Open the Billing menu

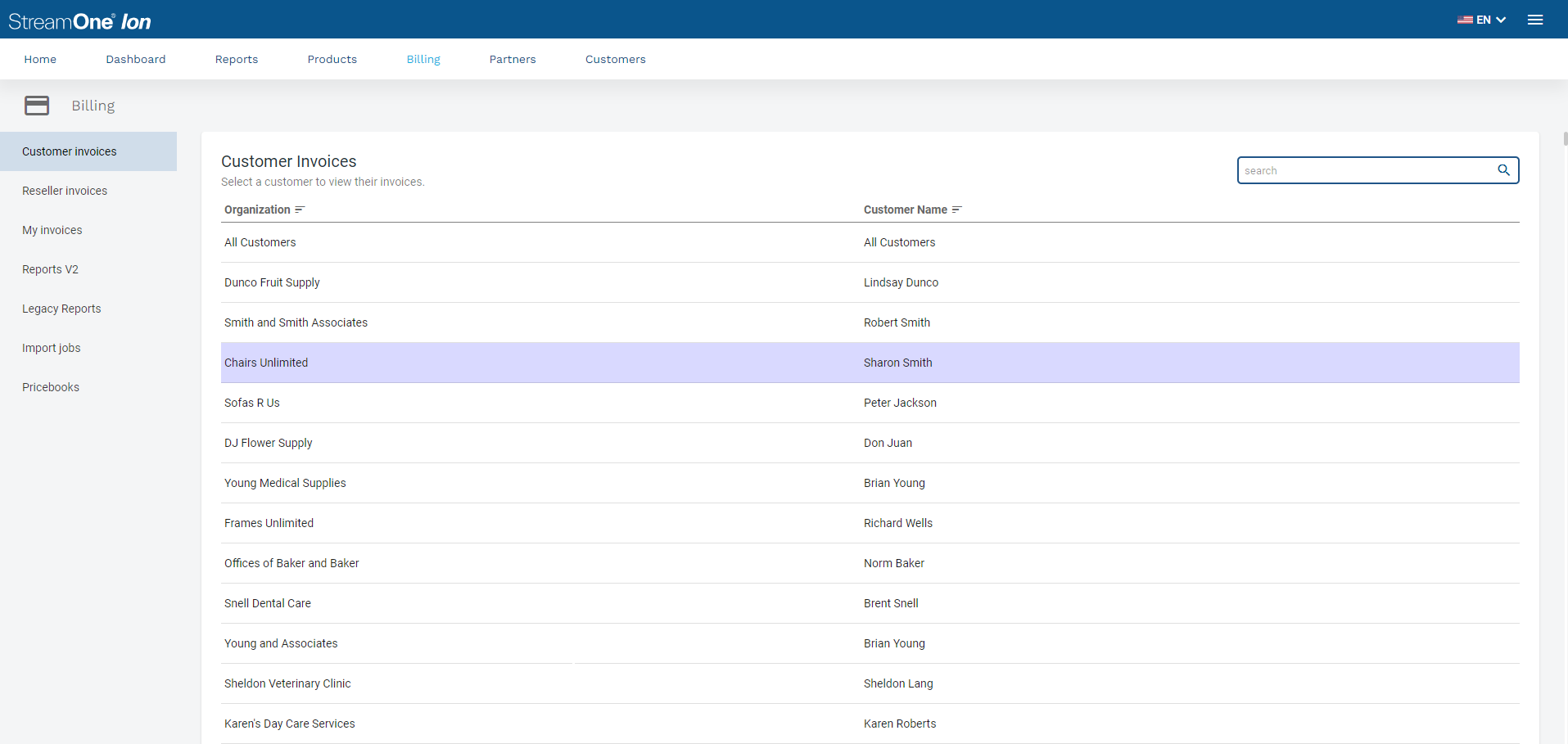point(423,59)
